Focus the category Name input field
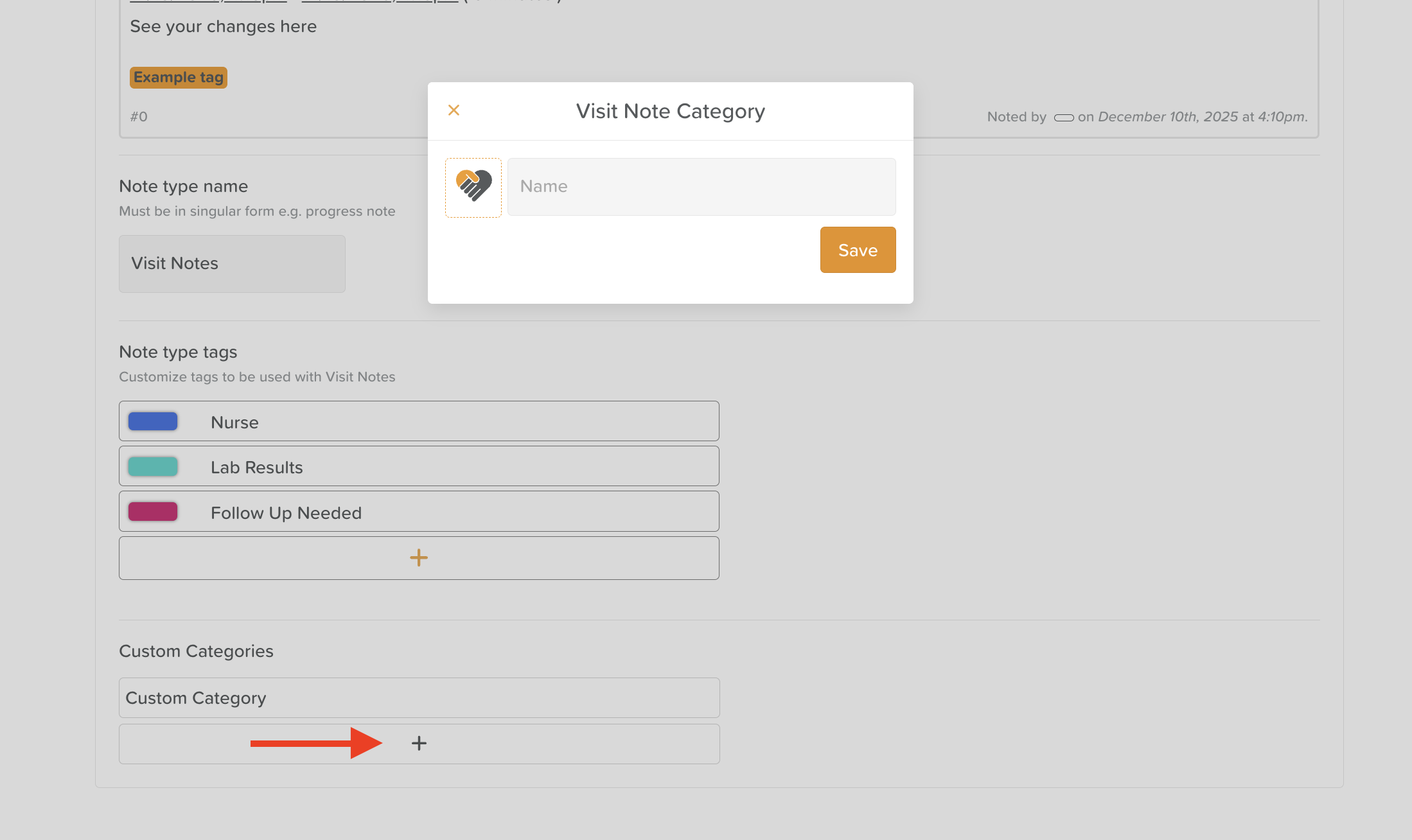 click(701, 187)
